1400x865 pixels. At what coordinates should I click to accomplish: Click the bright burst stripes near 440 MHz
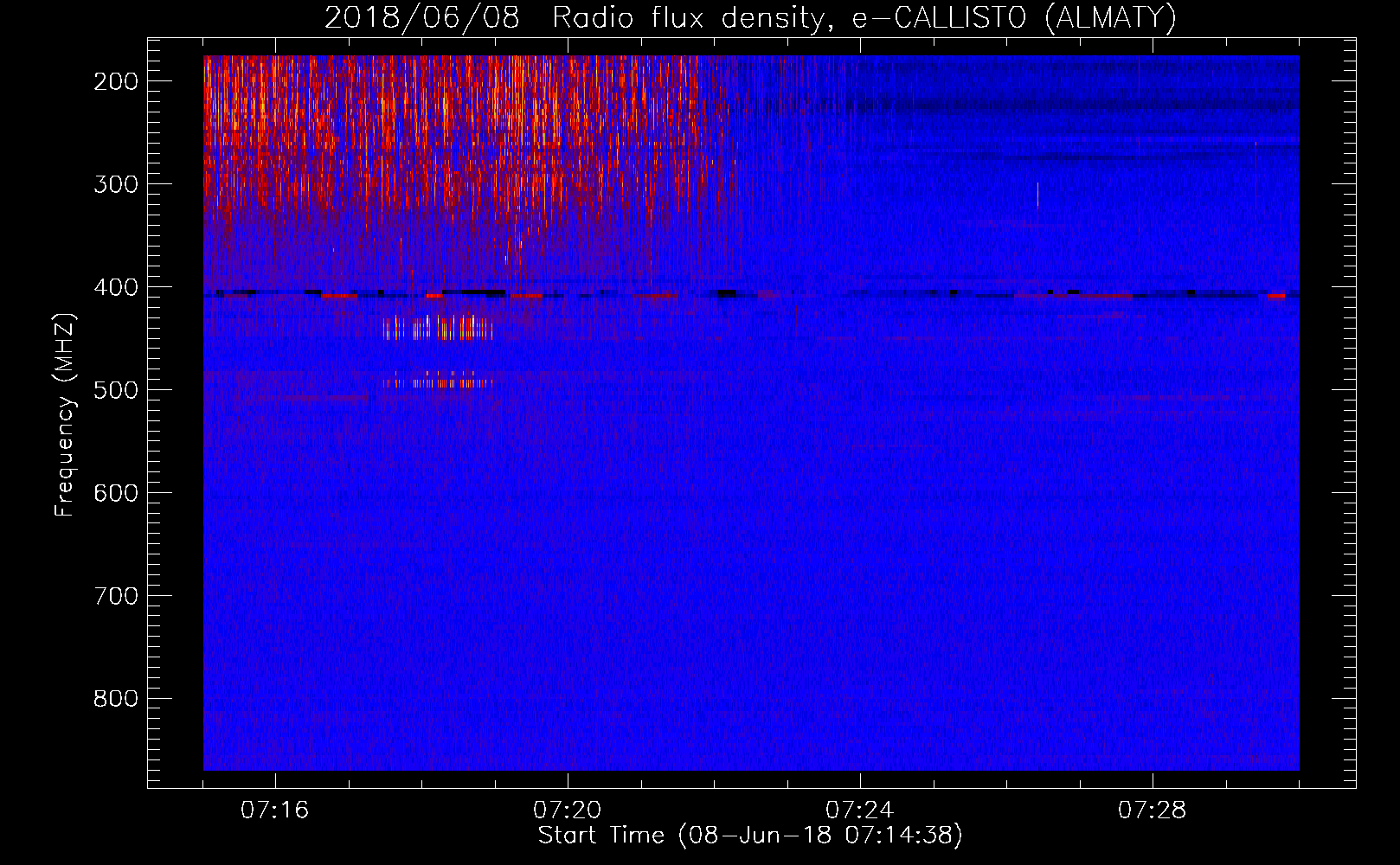[439, 328]
